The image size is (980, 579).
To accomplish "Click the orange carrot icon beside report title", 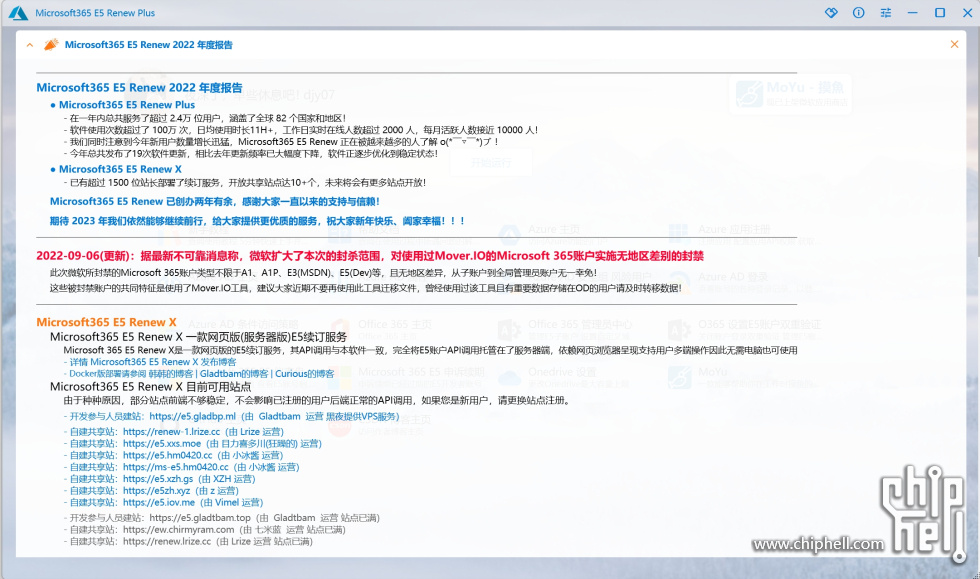I will point(51,44).
